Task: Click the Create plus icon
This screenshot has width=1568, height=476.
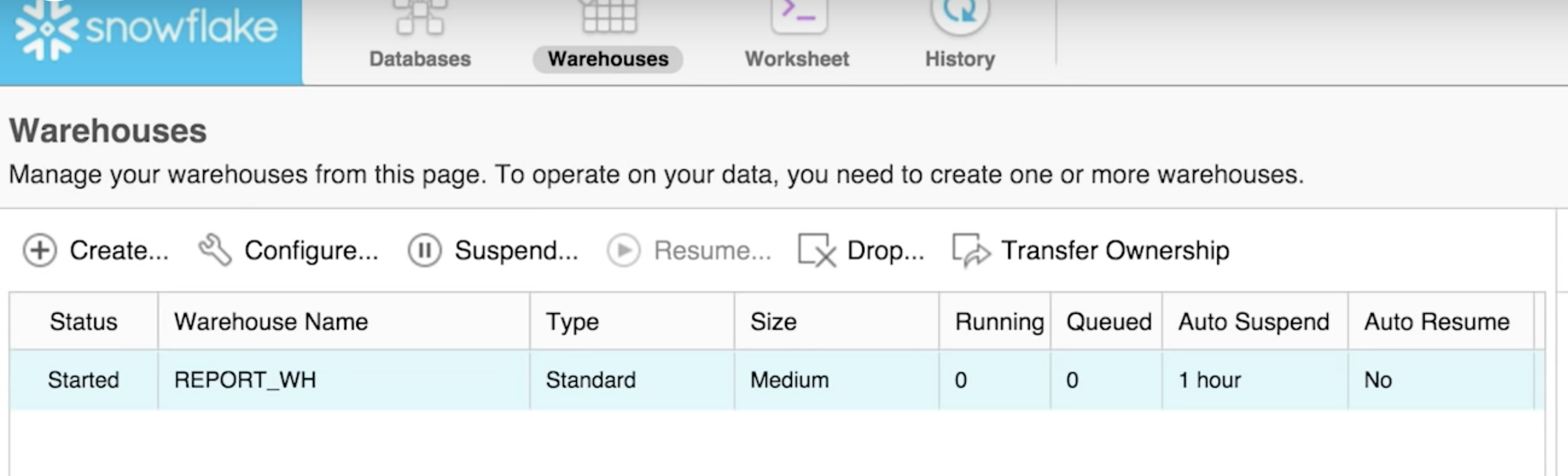Action: pos(40,250)
